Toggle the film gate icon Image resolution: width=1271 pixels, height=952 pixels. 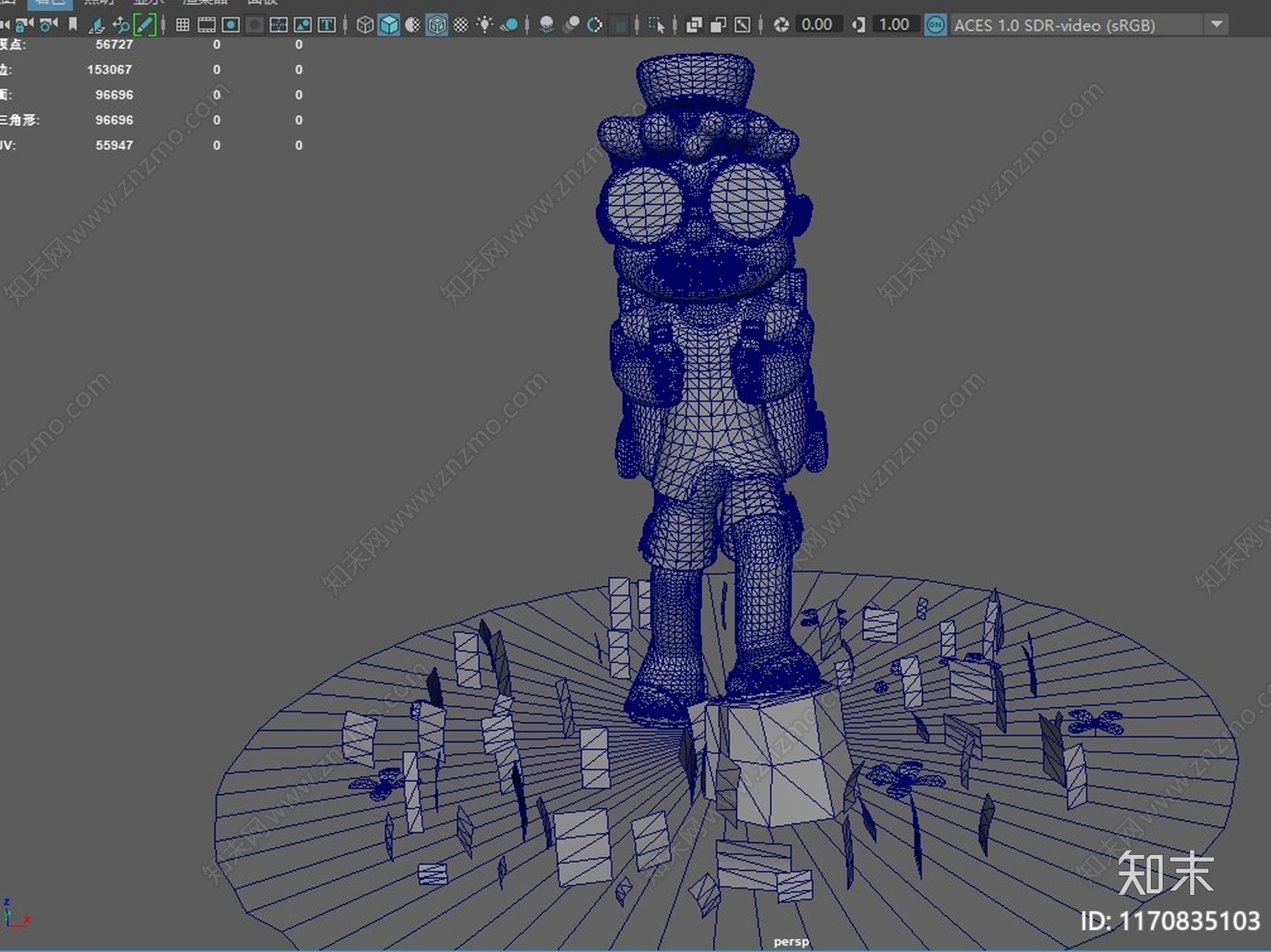coord(207,25)
